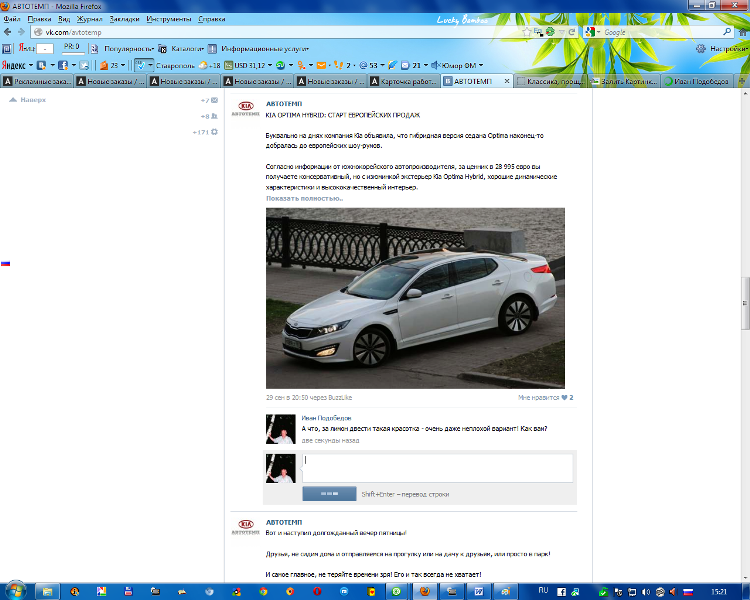Image resolution: width=750 pixels, height=600 pixels.
Task: Switch to the Иван Подобедов tab
Action: click(x=697, y=81)
